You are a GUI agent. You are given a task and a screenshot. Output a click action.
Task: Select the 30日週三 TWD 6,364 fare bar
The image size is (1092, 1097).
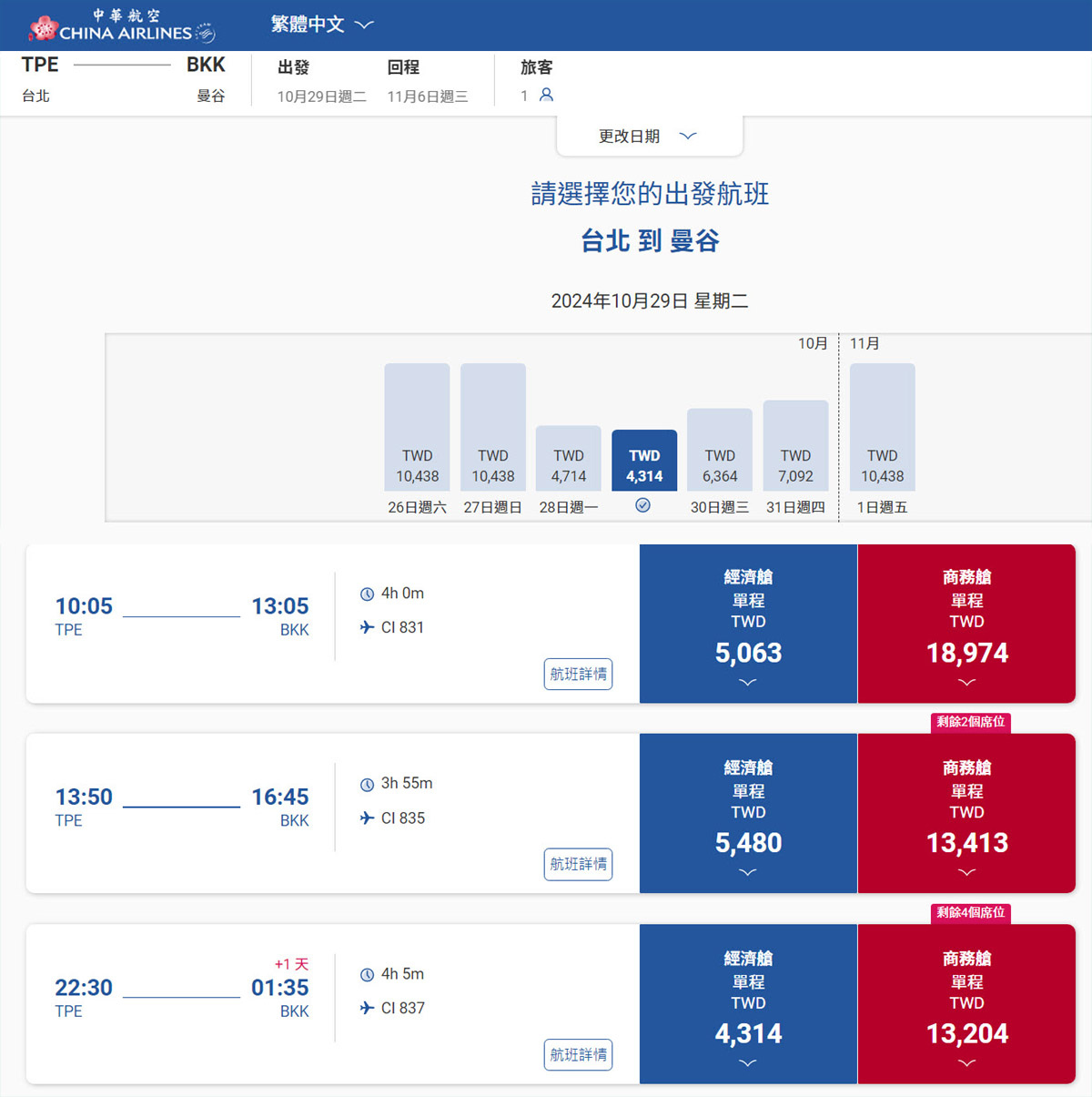click(x=720, y=450)
